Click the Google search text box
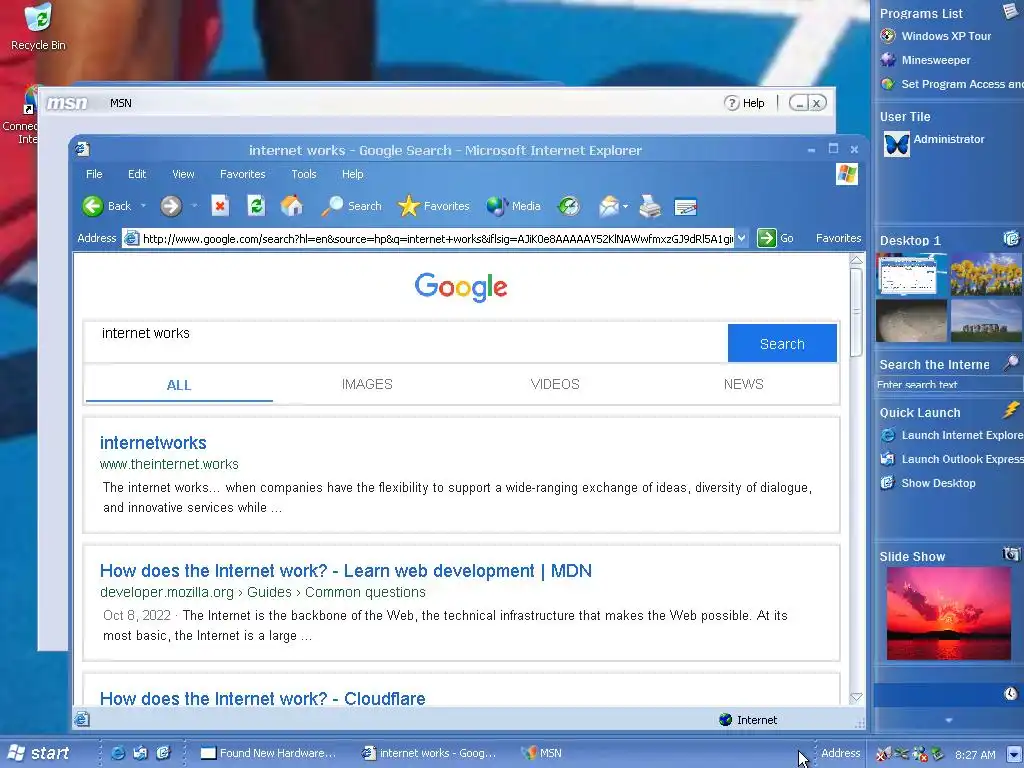Screen dimensions: 1024x768 406,342
